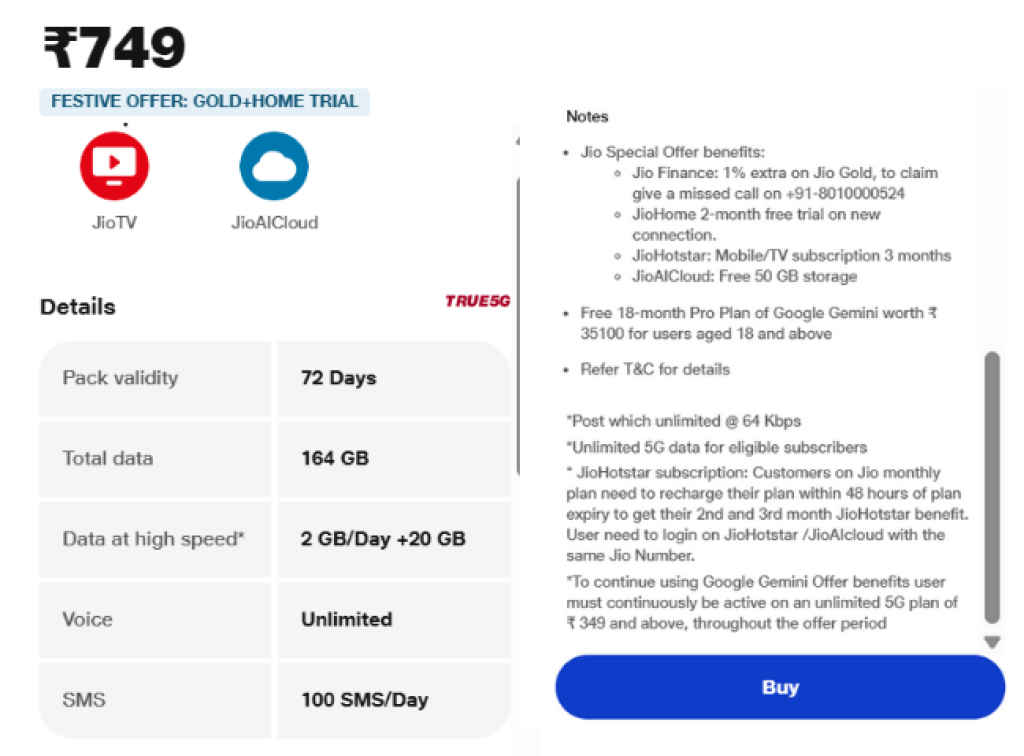The width and height of the screenshot is (1024, 756).
Task: Select the FESTIVE OFFER: GOLD+HOME TRIAL badge
Action: click(x=204, y=101)
